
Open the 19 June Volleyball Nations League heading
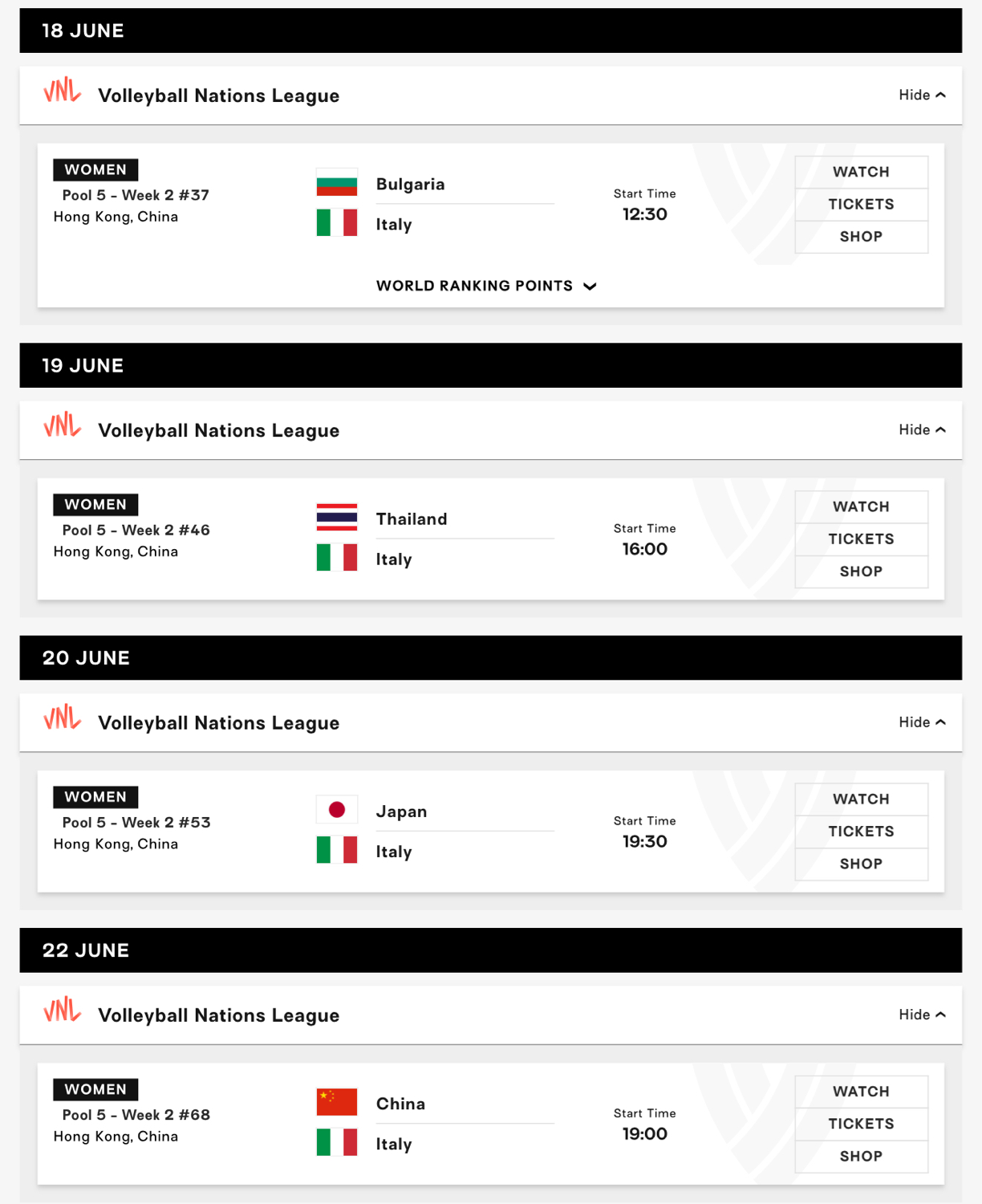tap(218, 431)
